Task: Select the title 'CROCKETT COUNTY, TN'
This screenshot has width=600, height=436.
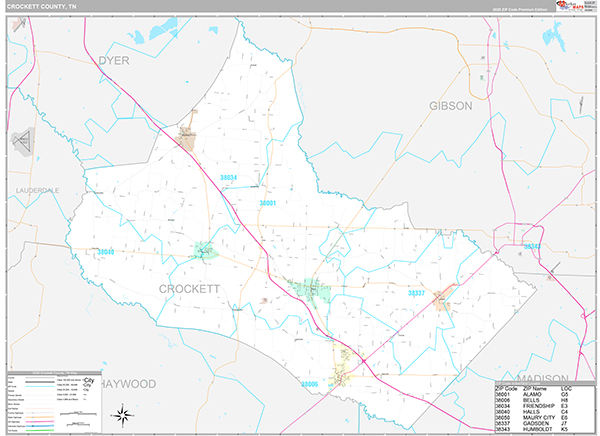Action: (x=41, y=7)
